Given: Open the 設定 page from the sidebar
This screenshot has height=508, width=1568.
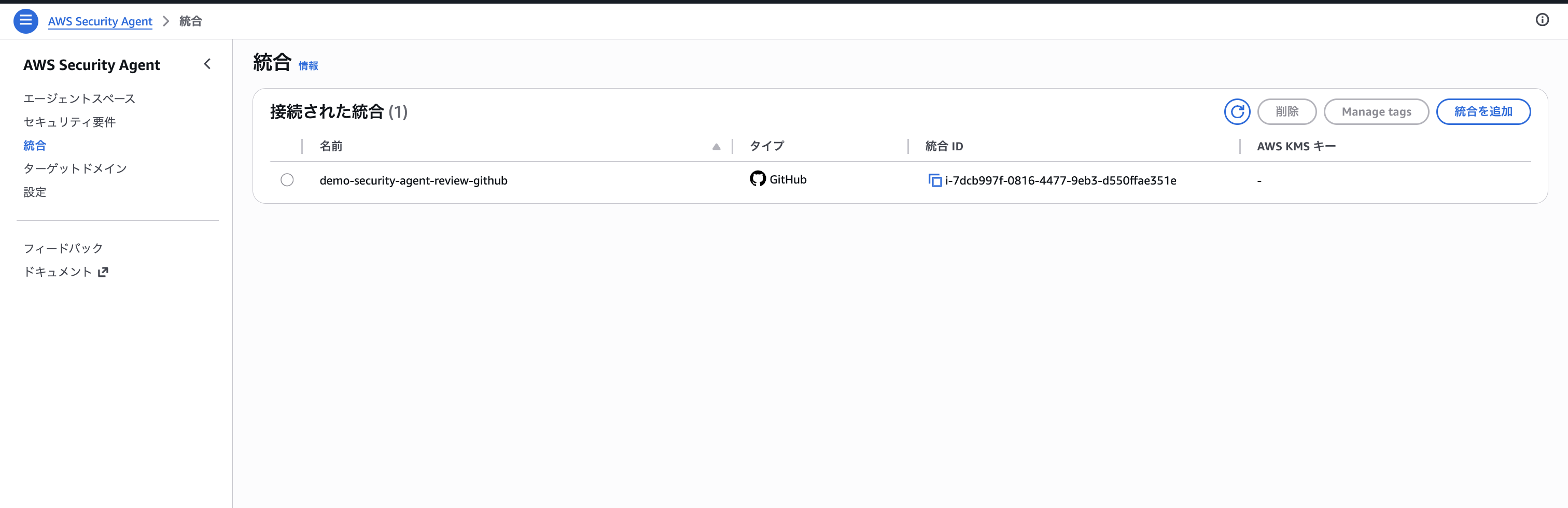Looking at the screenshot, I should coord(35,191).
